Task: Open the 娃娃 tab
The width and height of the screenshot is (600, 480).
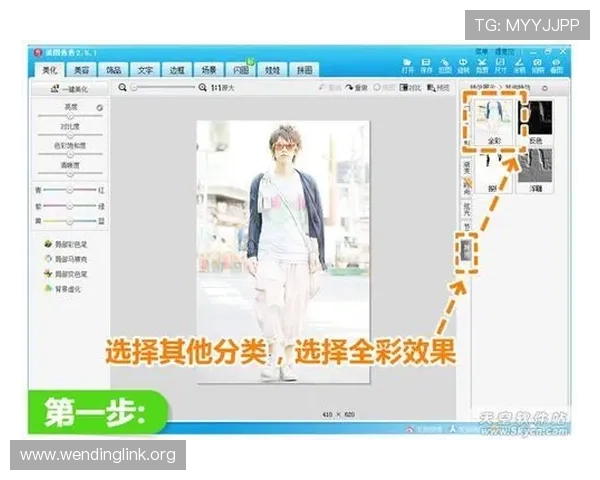Action: 272,70
